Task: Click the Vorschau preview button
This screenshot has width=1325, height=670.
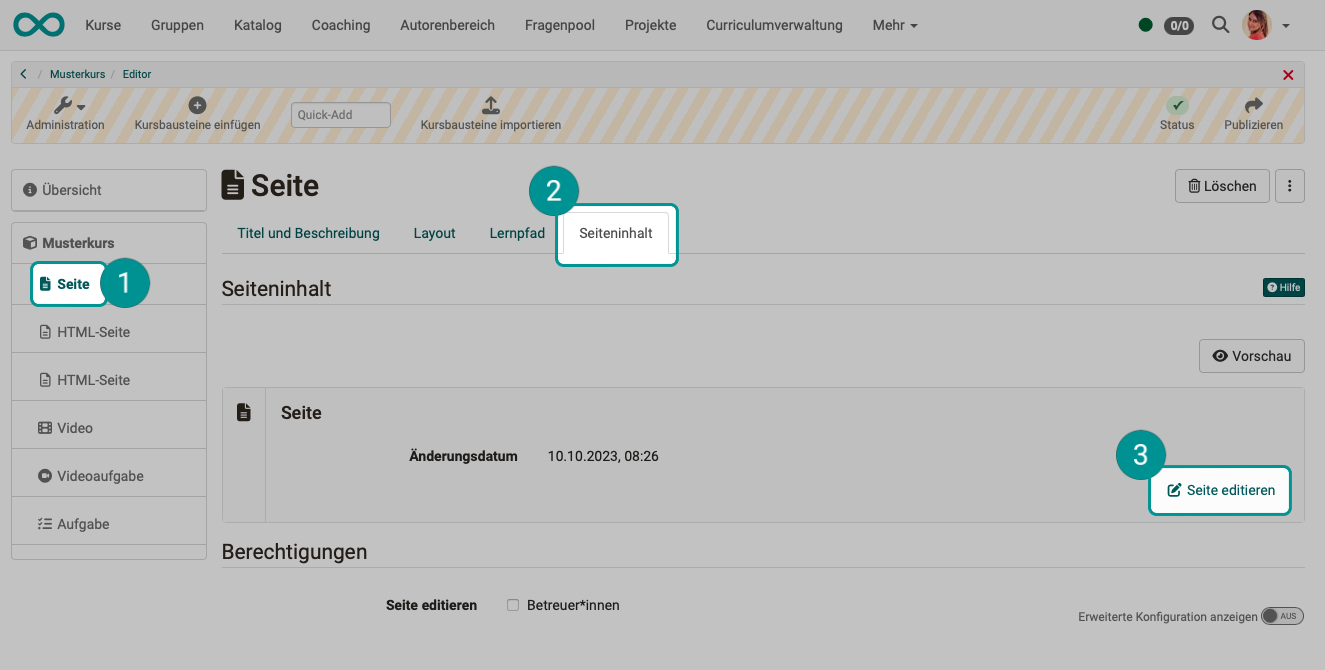Action: point(1251,356)
